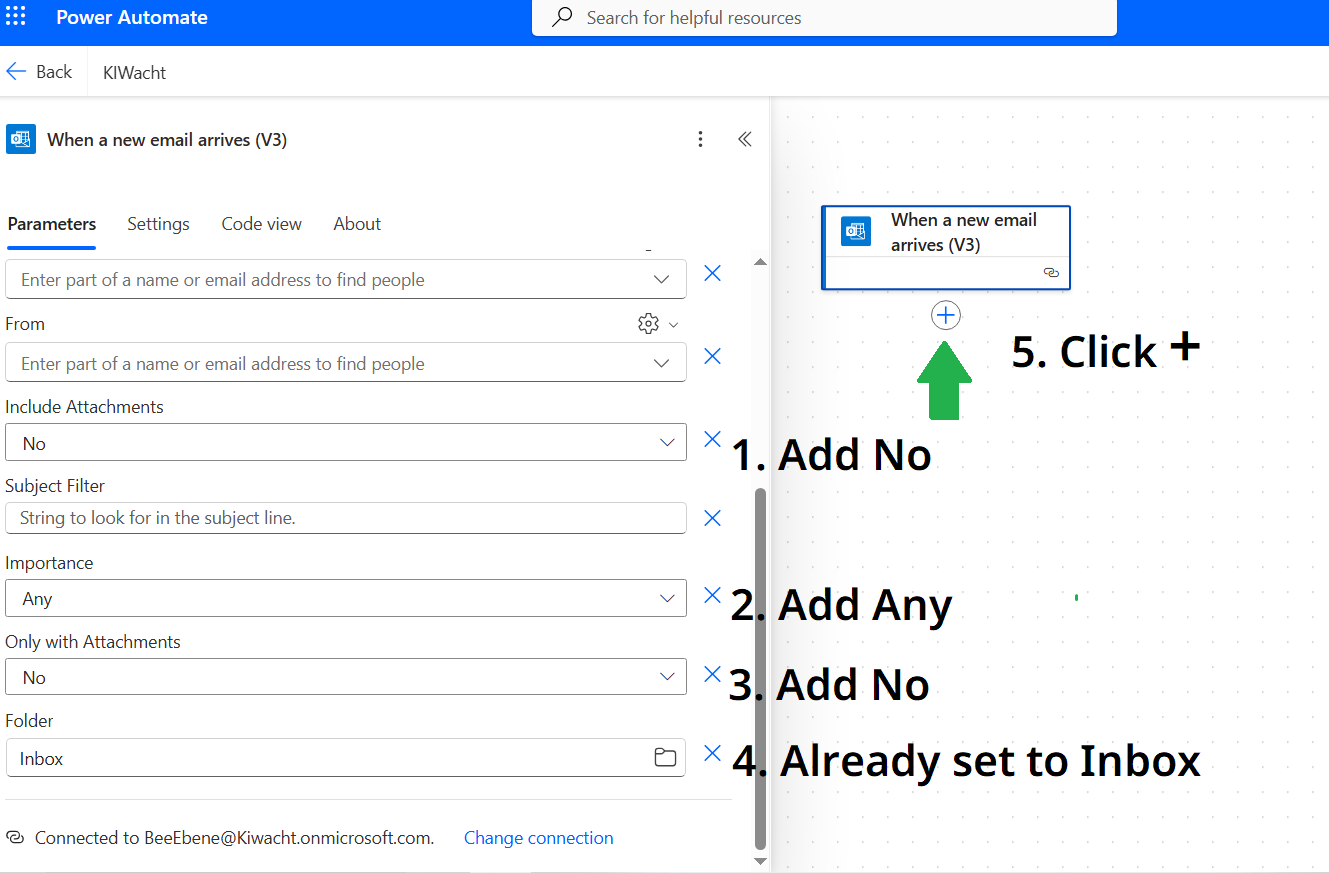Go Back using the back arrow button
The height and width of the screenshot is (873, 1329).
click(x=39, y=72)
